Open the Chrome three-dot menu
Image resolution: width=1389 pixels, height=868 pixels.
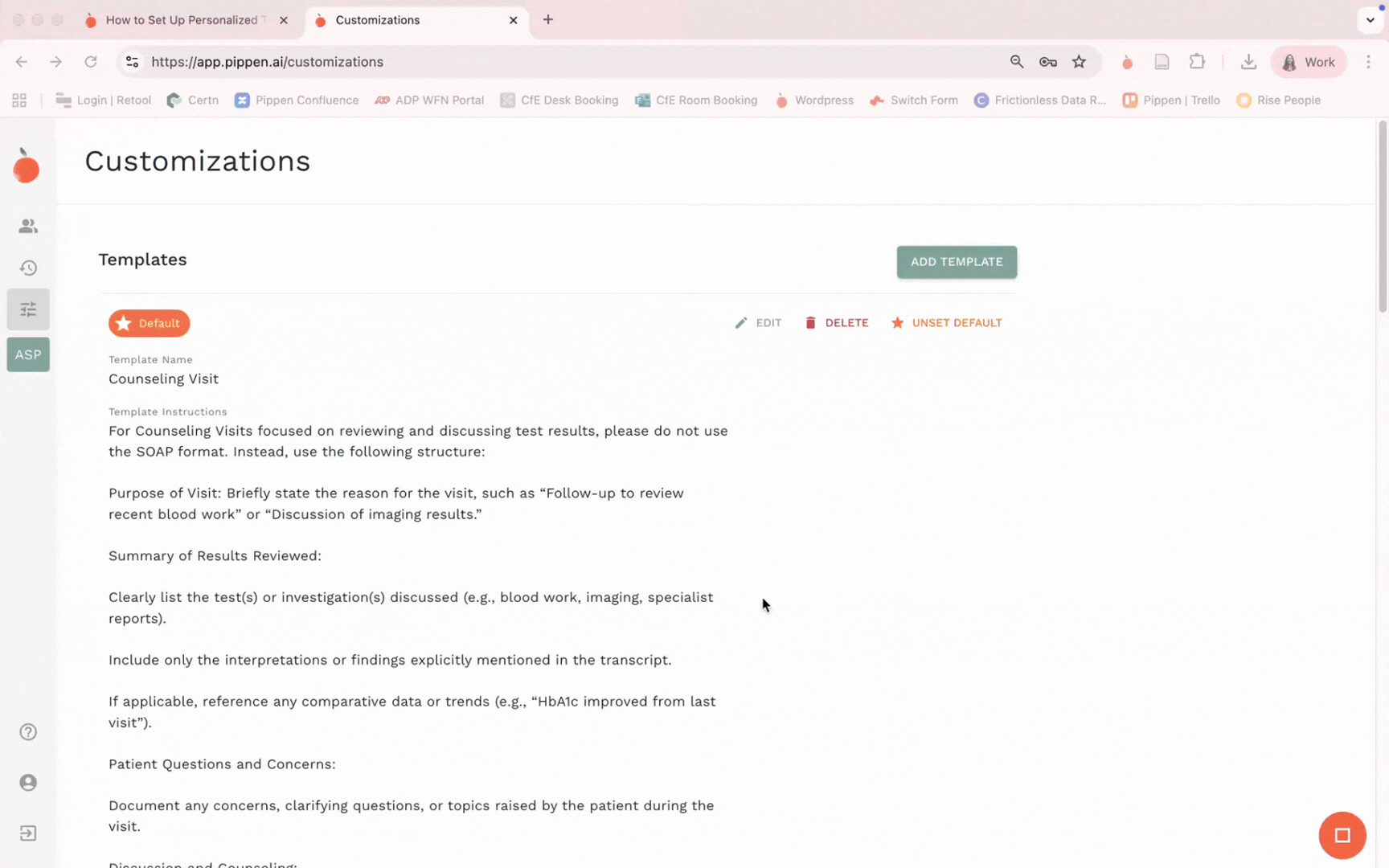(1367, 62)
